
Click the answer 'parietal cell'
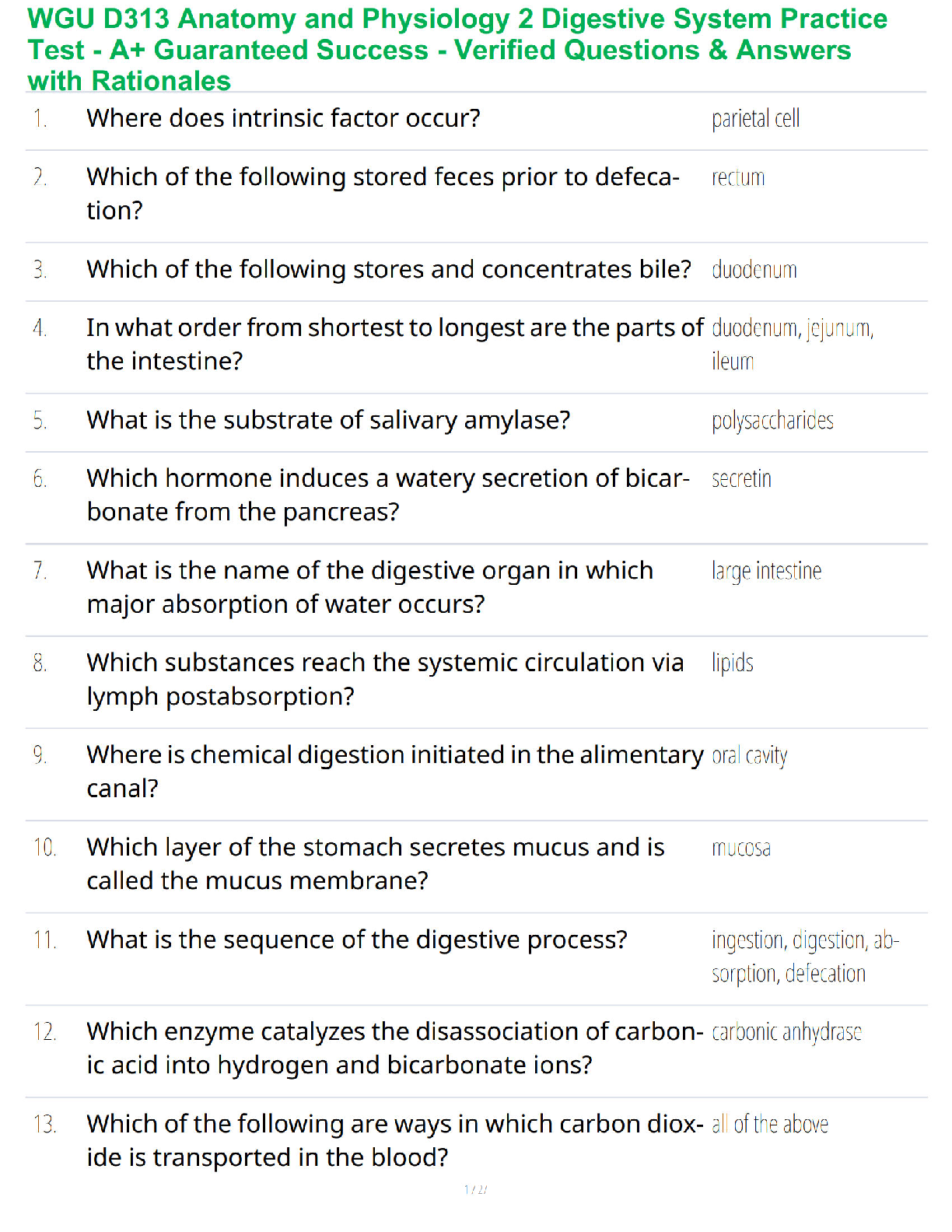pos(755,119)
